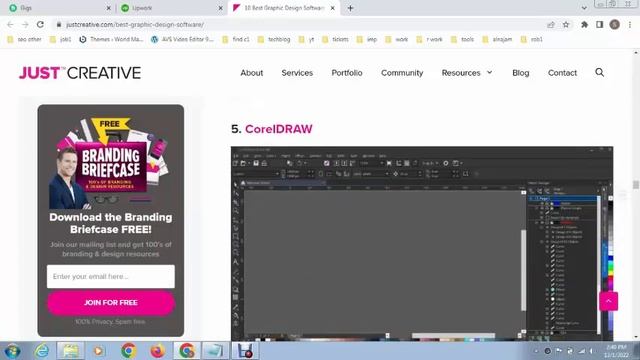Open the Community menu item
Screen dimensions: 640x360
click(402, 73)
